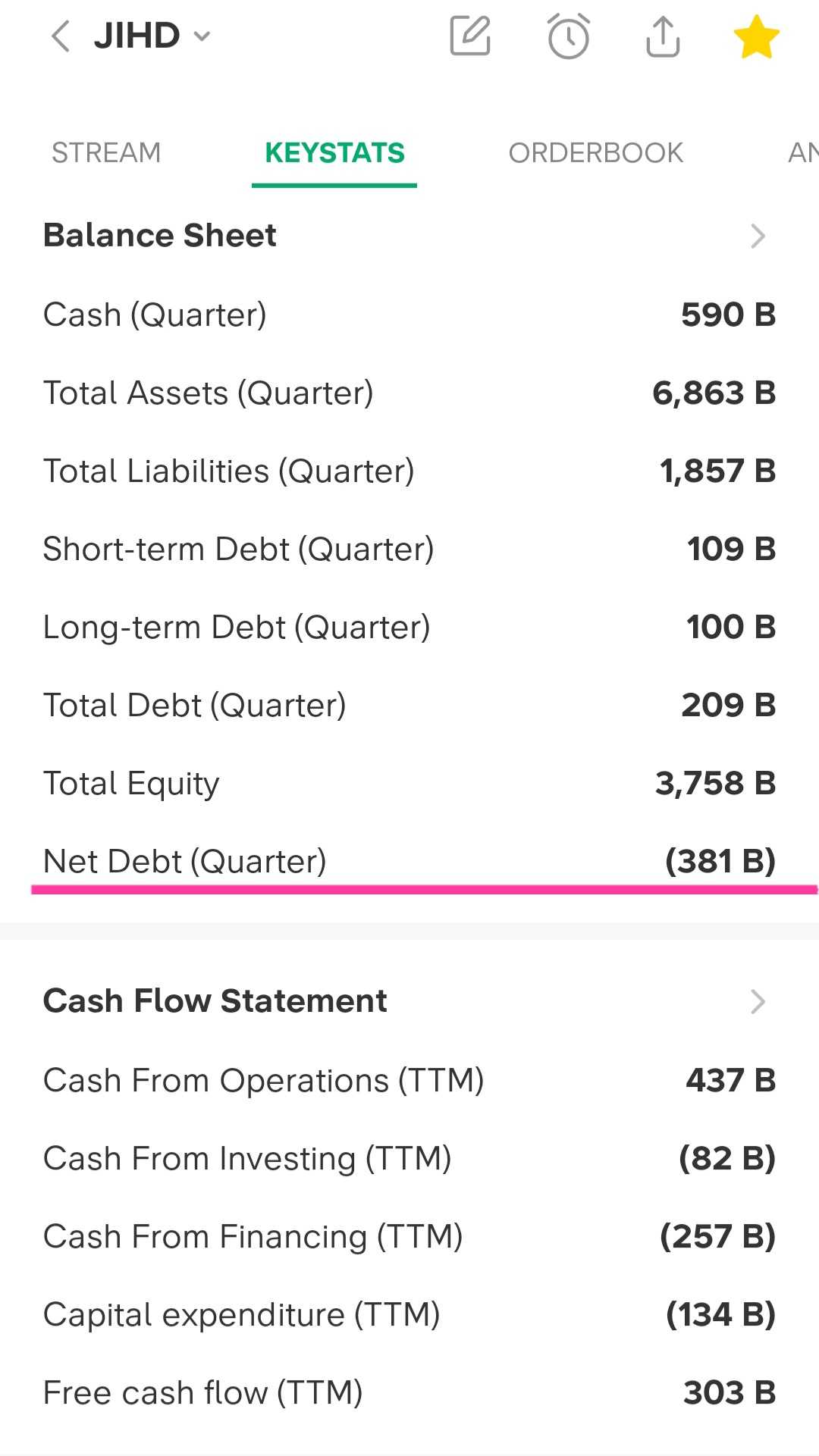The width and height of the screenshot is (819, 1456).
Task: Set a price alert with alarm icon
Action: [x=568, y=36]
